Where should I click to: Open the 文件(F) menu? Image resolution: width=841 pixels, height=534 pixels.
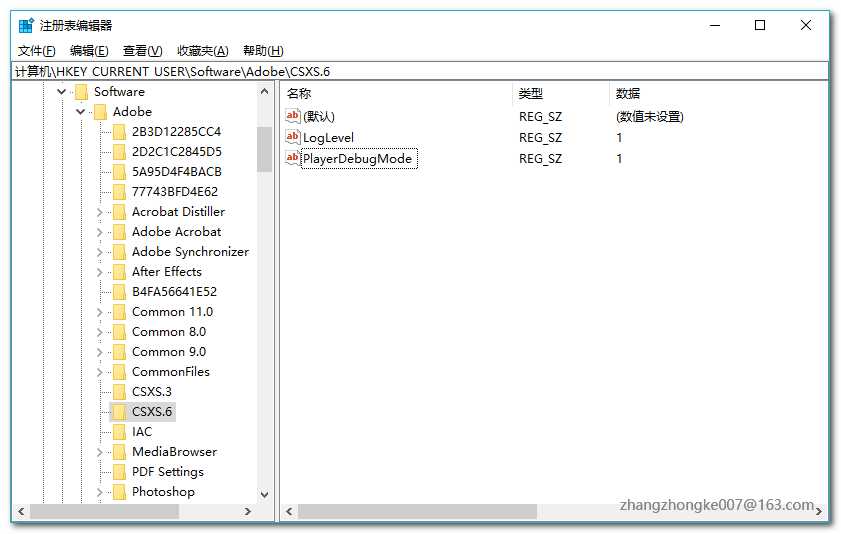(x=36, y=51)
